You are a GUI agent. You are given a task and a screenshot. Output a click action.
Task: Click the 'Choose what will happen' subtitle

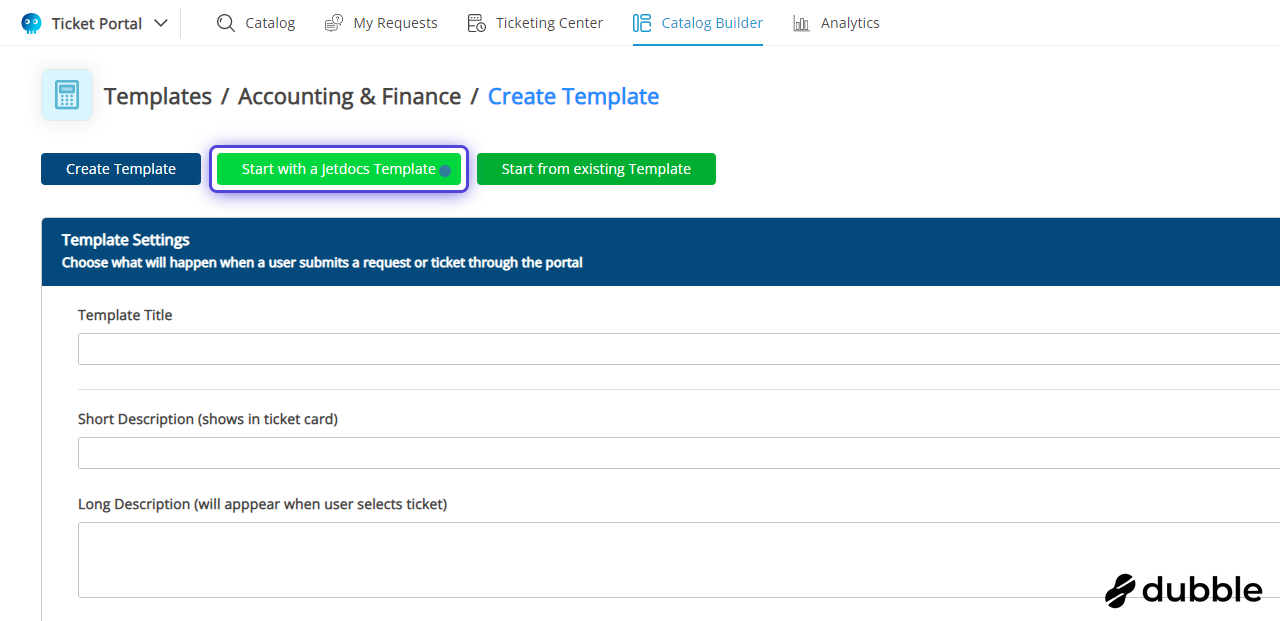pyautogui.click(x=322, y=263)
